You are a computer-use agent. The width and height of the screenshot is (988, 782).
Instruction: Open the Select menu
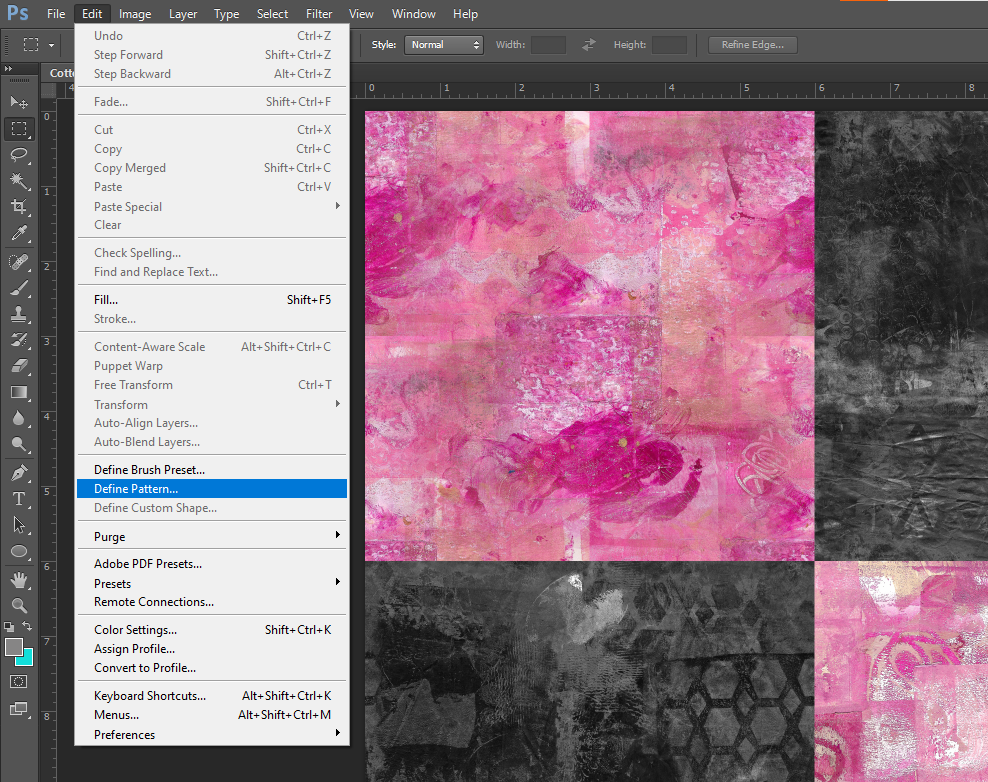[272, 14]
